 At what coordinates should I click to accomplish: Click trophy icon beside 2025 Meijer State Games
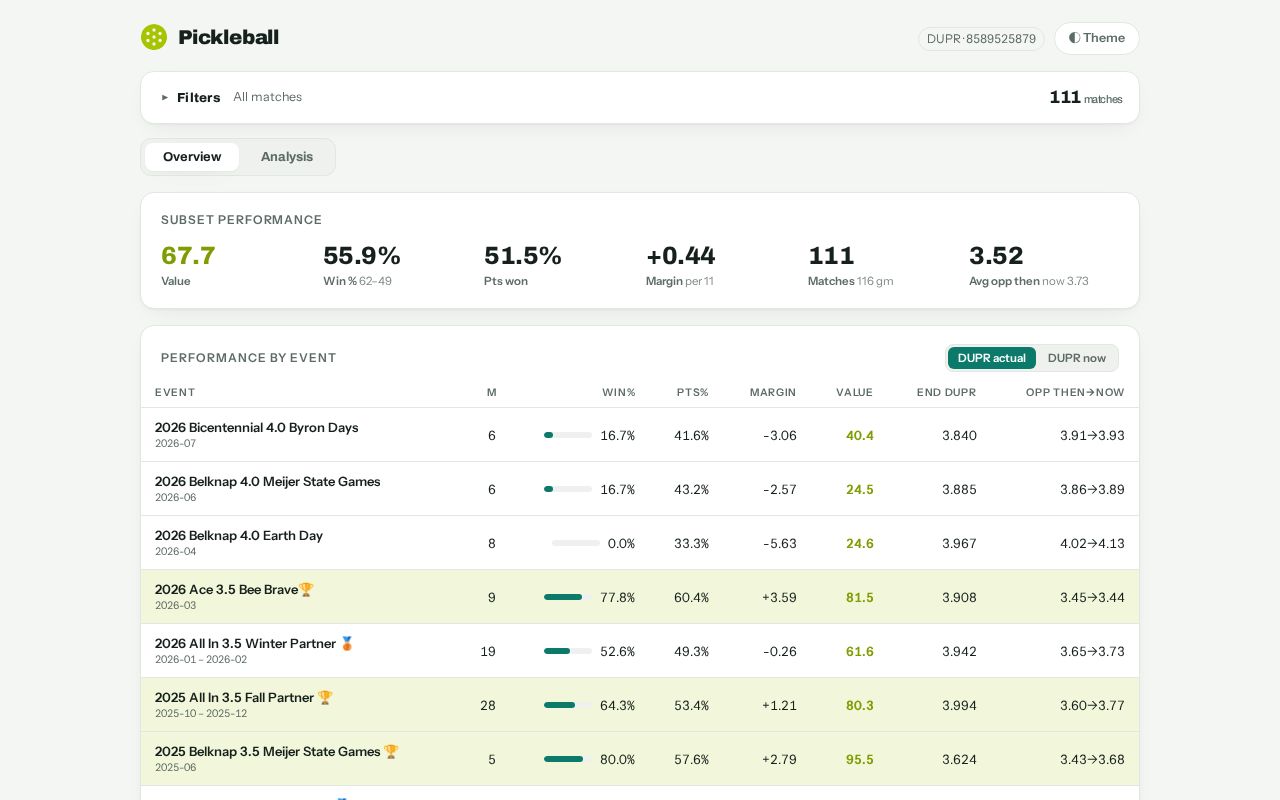tap(391, 752)
